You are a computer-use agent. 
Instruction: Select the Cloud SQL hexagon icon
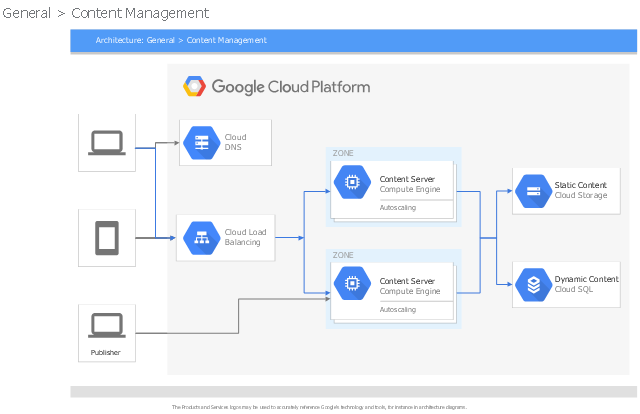click(533, 285)
